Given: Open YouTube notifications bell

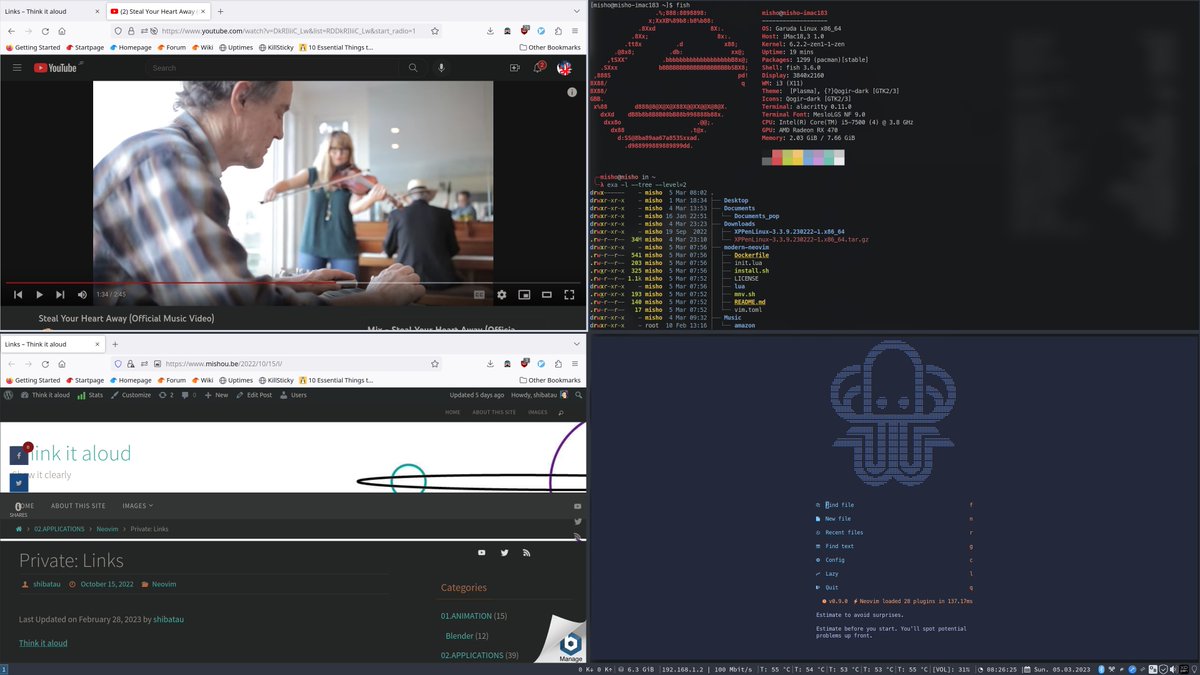Looking at the screenshot, I should [539, 68].
